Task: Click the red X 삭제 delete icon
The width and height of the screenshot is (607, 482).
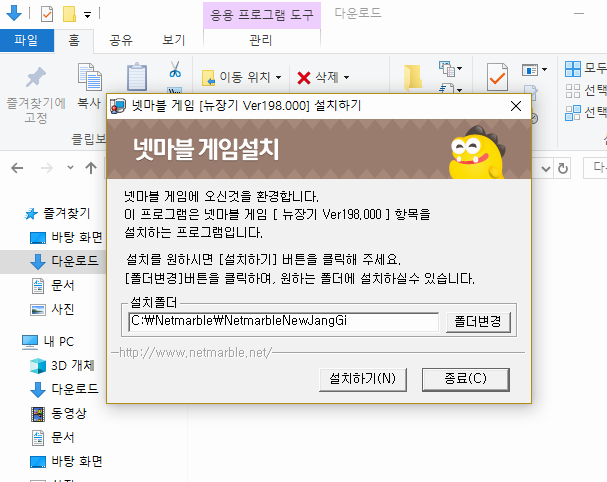Action: (304, 78)
